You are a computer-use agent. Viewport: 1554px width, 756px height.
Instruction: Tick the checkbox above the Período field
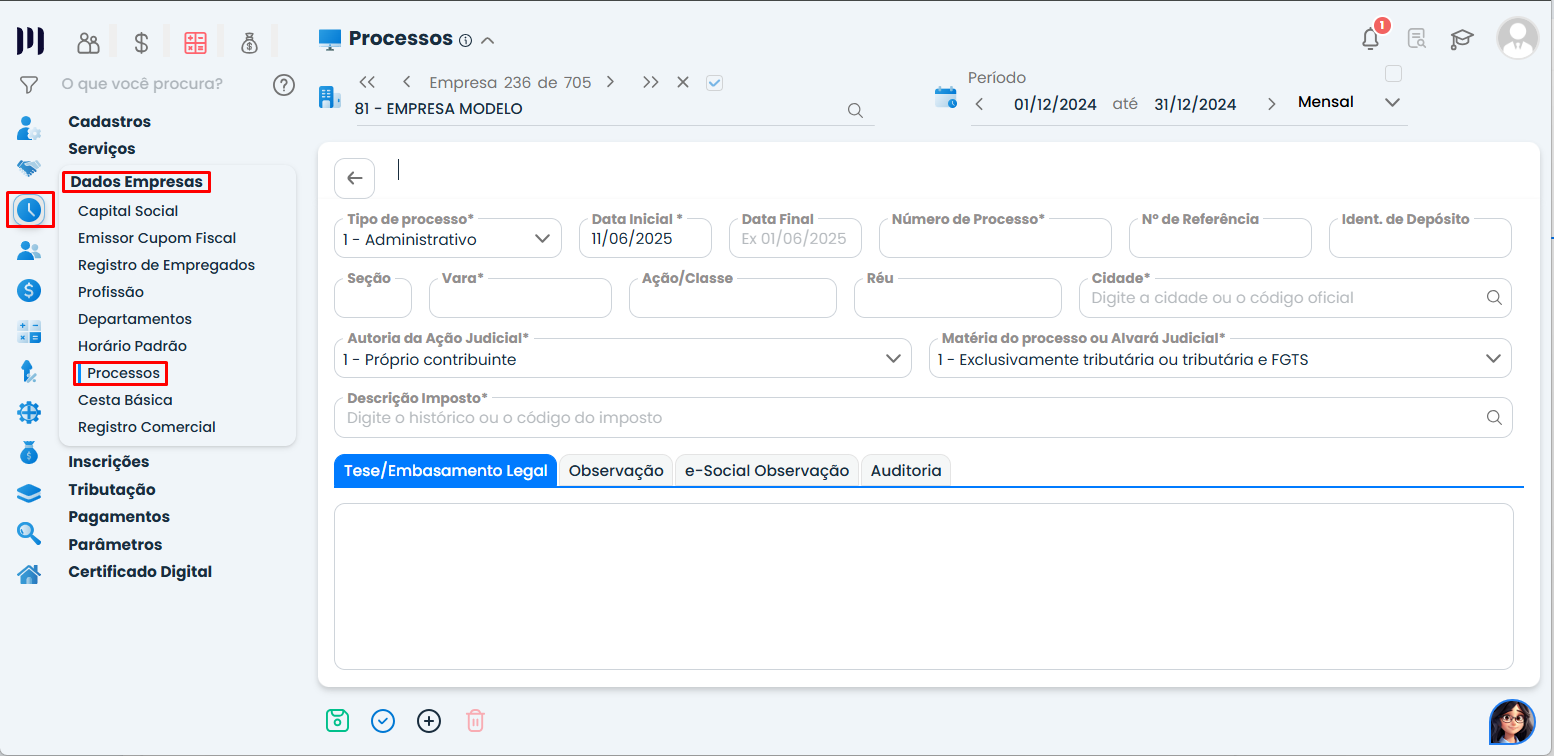pyautogui.click(x=1393, y=74)
